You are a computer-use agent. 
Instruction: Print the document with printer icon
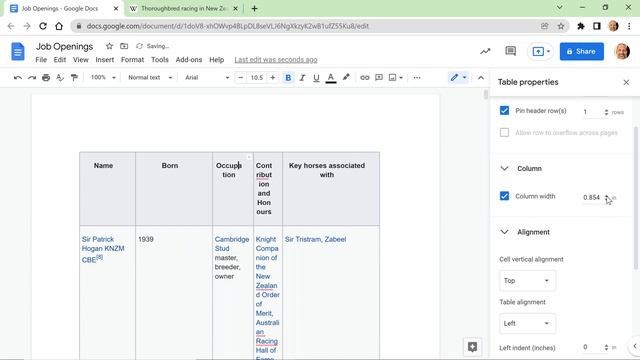(46, 78)
